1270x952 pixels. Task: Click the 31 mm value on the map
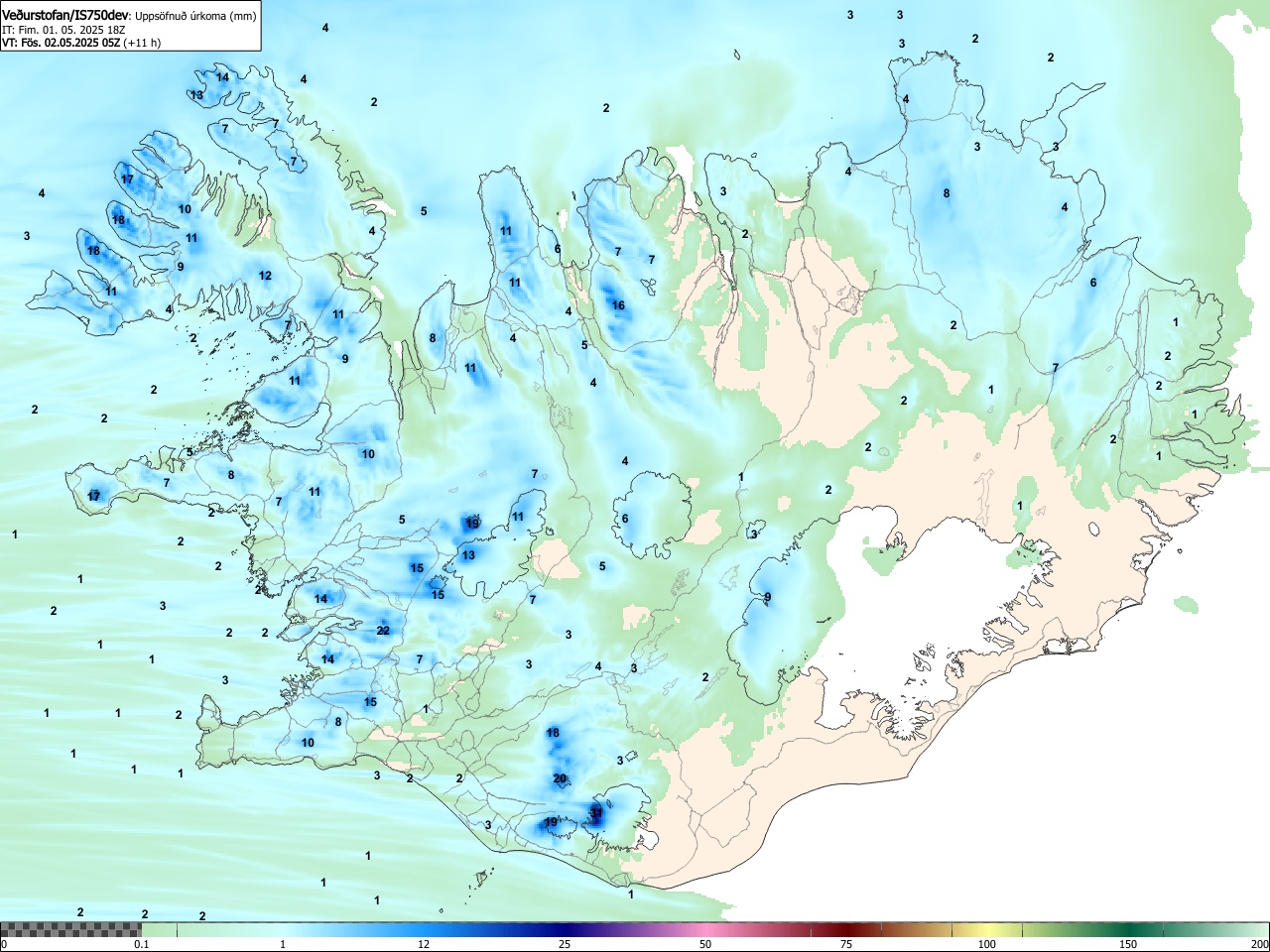point(596,812)
